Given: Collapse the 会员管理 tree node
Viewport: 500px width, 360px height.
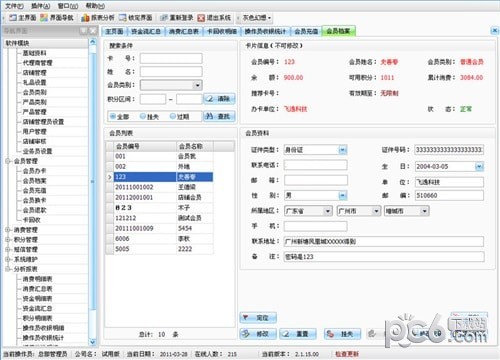Looking at the screenshot, I should click(8, 161).
